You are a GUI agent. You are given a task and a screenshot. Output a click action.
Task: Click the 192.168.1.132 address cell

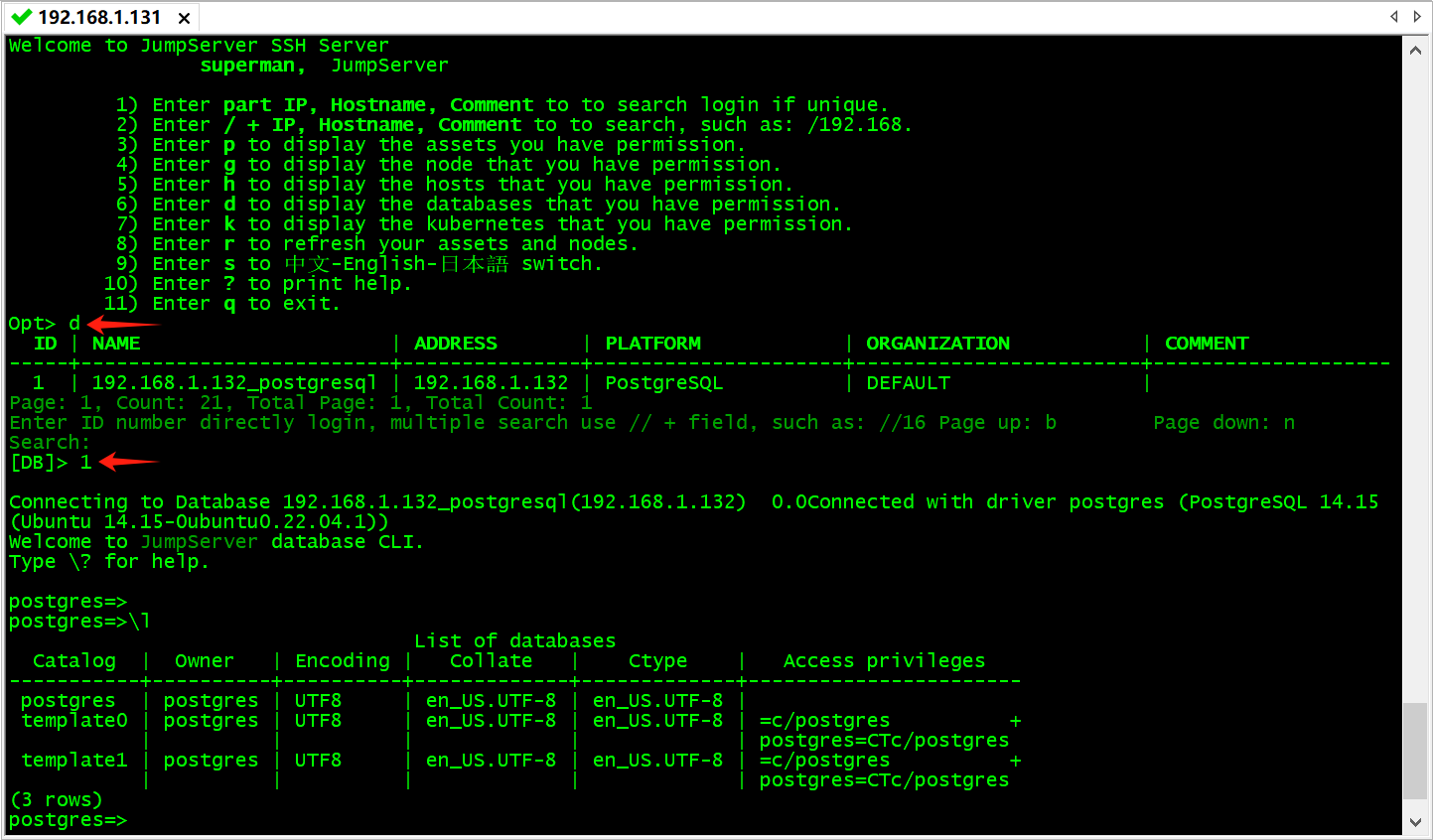pos(492,383)
